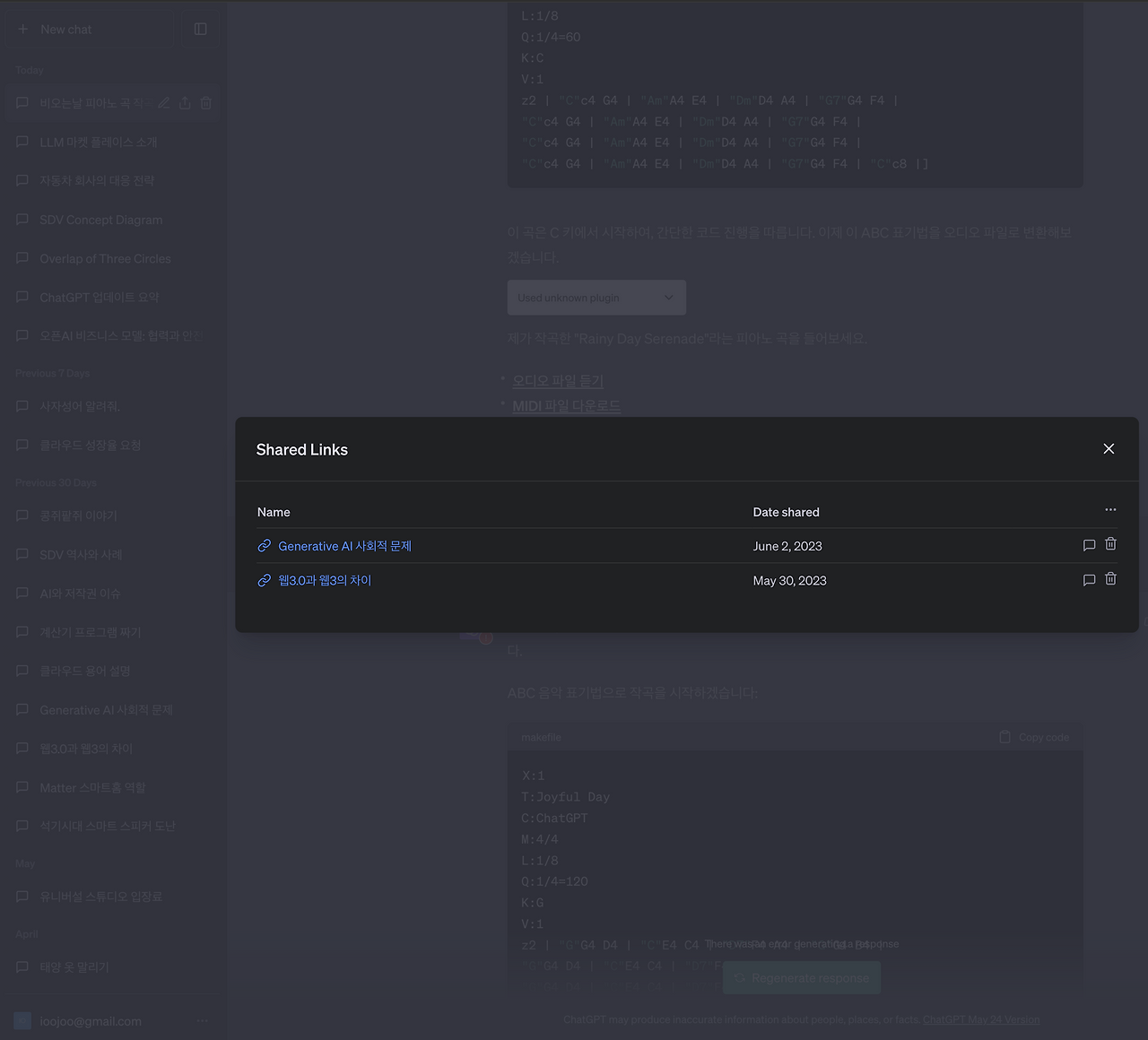View source chat for the June 2, 2023 shared link
This screenshot has height=1040, width=1148.
1089,545
